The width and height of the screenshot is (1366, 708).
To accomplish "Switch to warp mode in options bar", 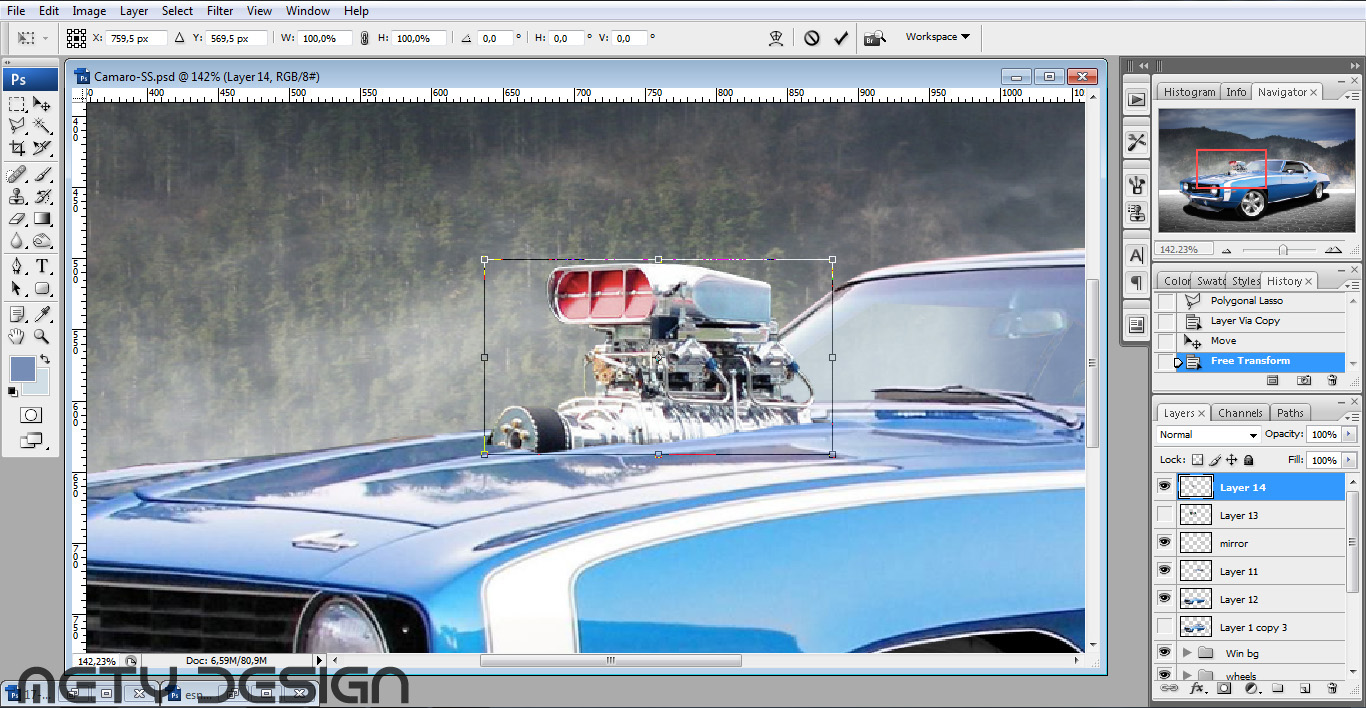I will [775, 38].
